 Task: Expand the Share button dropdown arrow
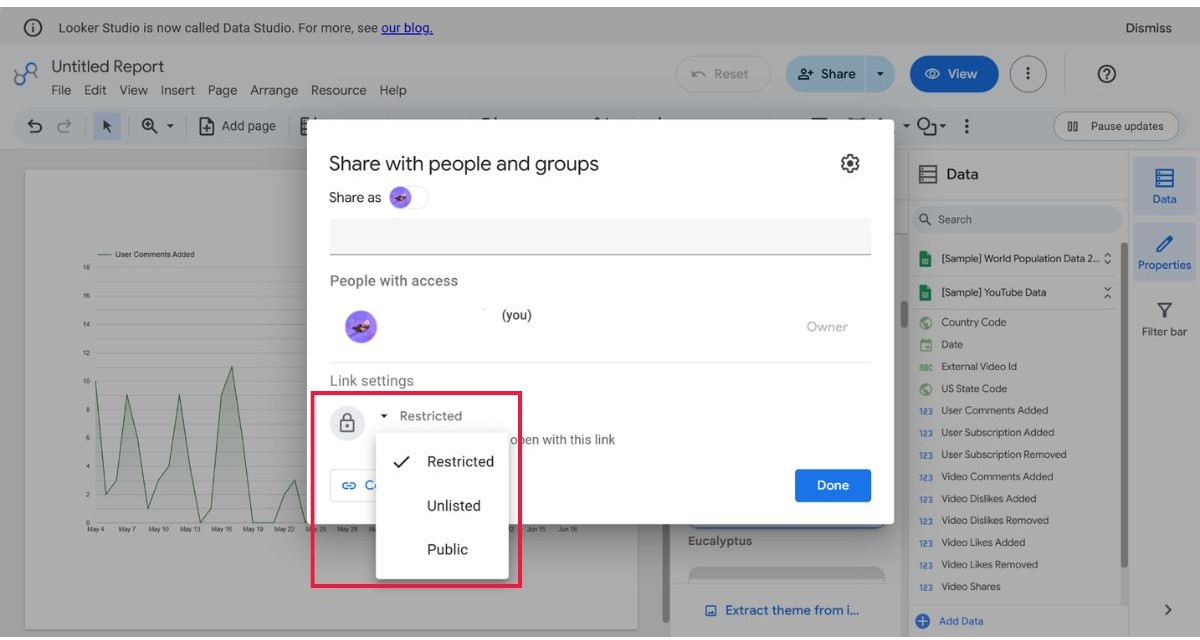coord(880,74)
